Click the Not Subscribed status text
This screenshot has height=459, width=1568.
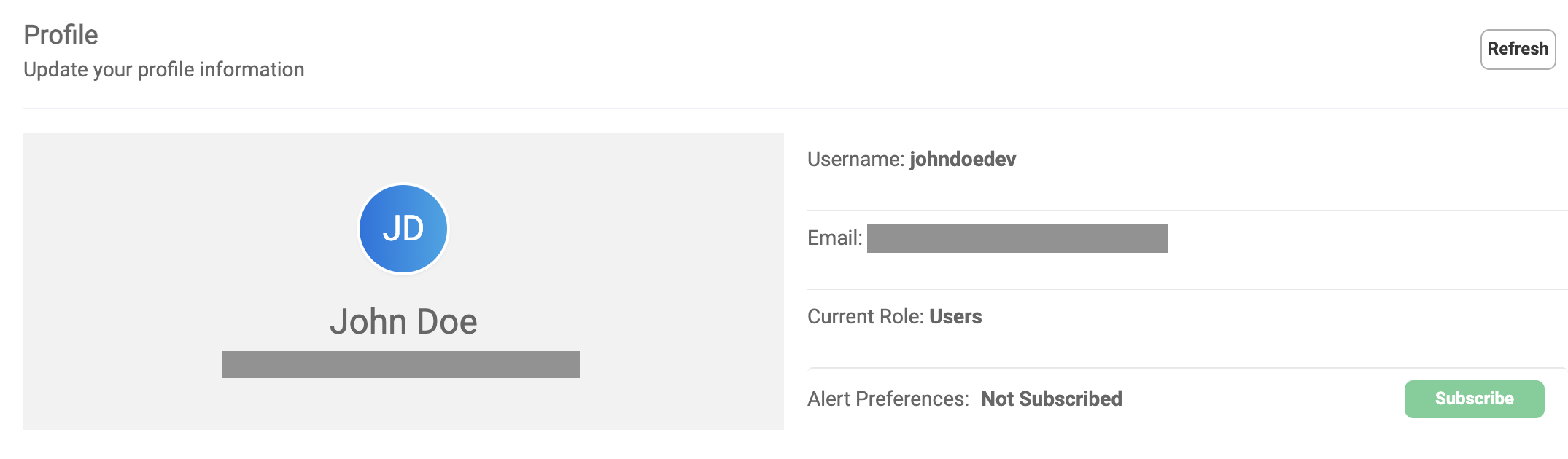(1052, 399)
